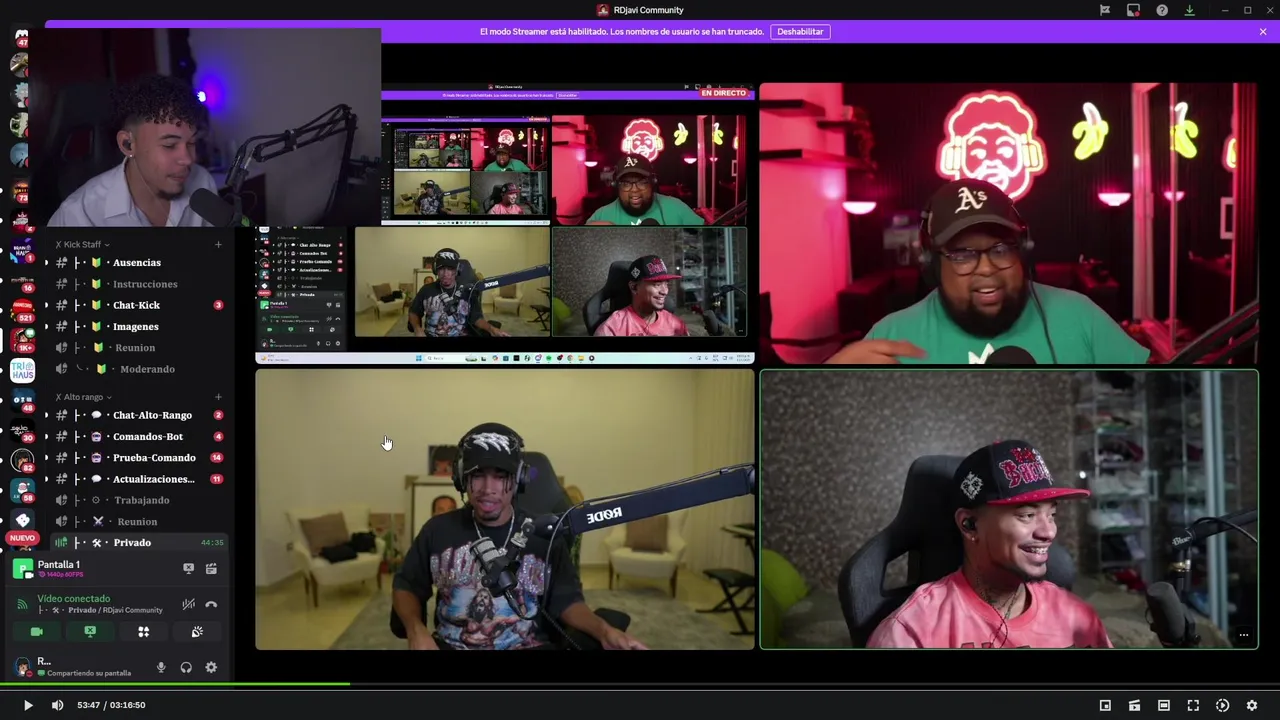Image resolution: width=1280 pixels, height=720 pixels.
Task: Open Discord checkpoint flag icon in title bar
Action: pyautogui.click(x=1104, y=10)
